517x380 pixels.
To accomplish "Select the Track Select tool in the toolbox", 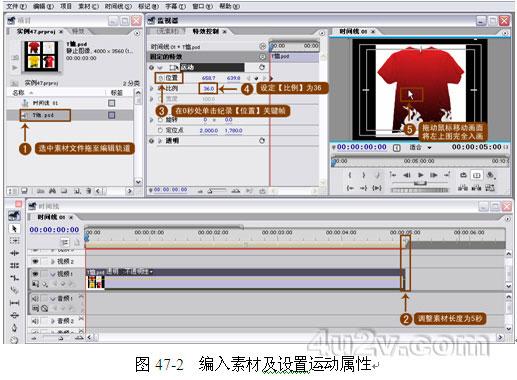I will (x=14, y=240).
